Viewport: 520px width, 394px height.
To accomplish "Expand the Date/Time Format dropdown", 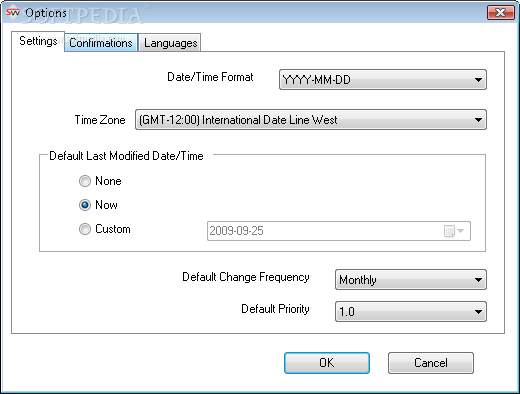I will tap(383, 80).
